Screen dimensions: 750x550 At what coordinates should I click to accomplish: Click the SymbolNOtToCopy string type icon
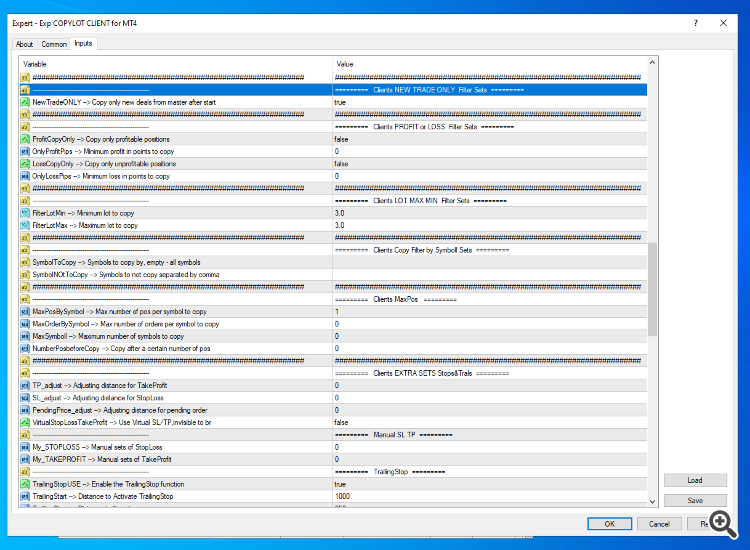click(x=25, y=275)
